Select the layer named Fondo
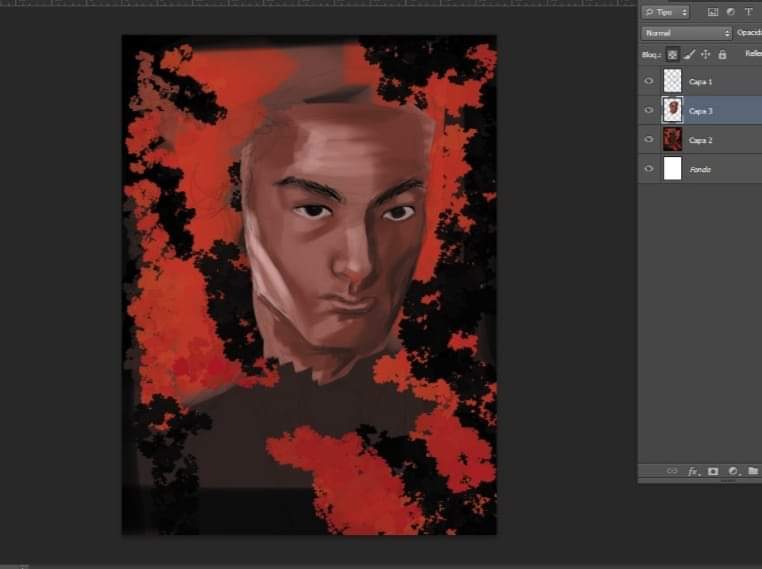The image size is (762, 569). (700, 169)
